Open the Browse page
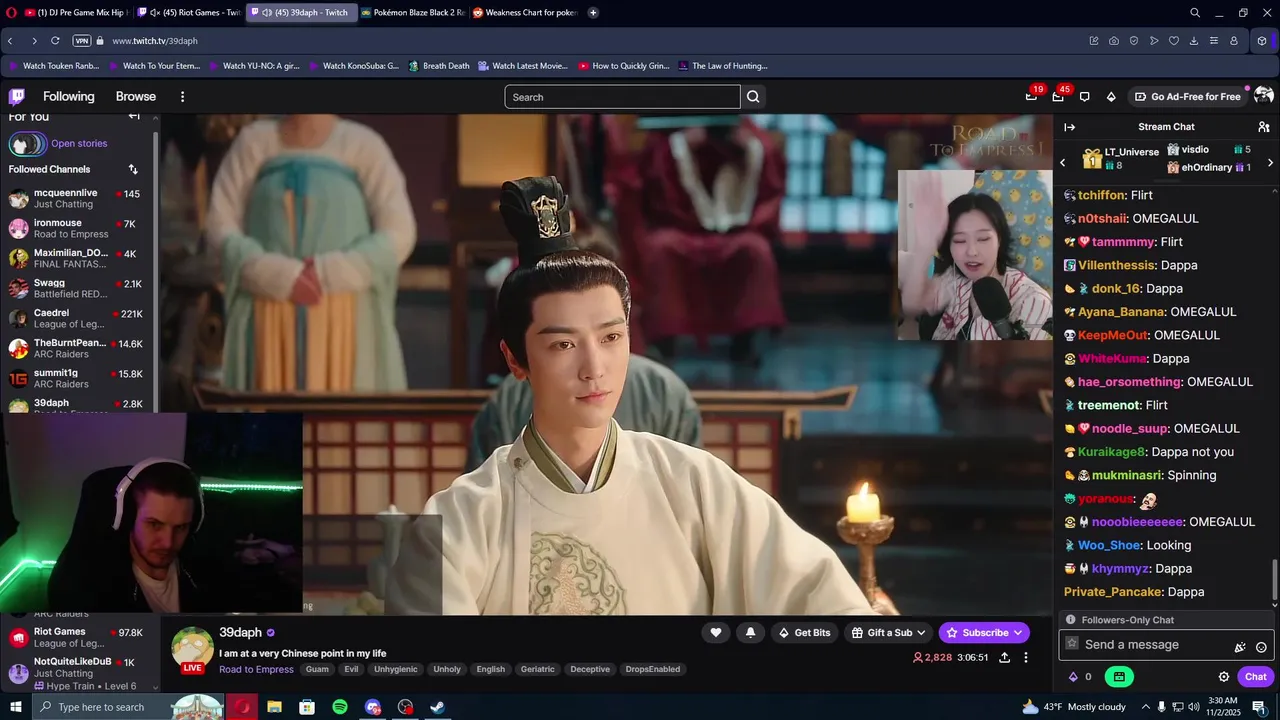 point(136,97)
